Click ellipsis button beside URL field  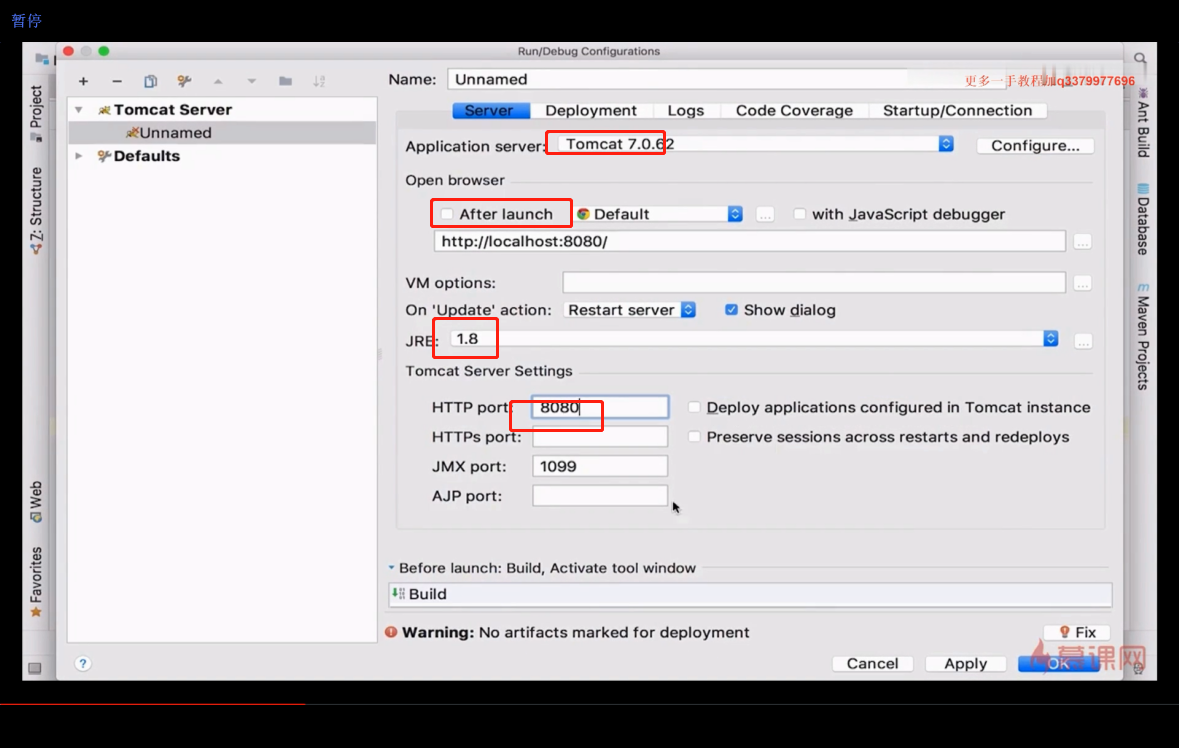pyautogui.click(x=1082, y=242)
